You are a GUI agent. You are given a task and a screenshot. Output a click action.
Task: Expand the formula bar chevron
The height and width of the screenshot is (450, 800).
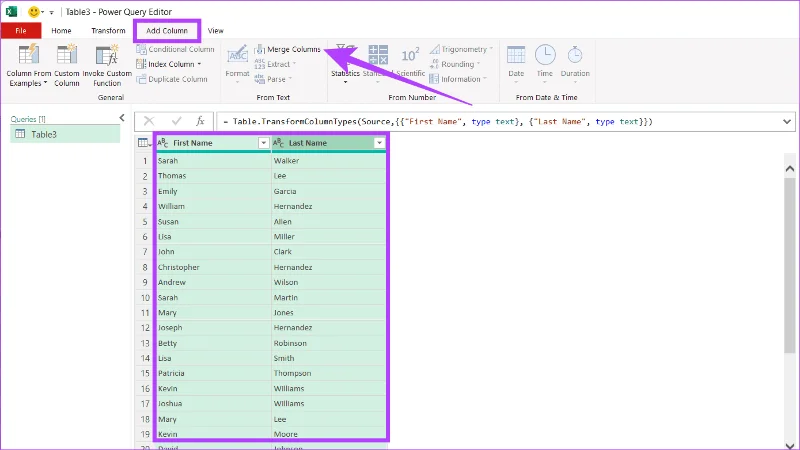click(787, 121)
